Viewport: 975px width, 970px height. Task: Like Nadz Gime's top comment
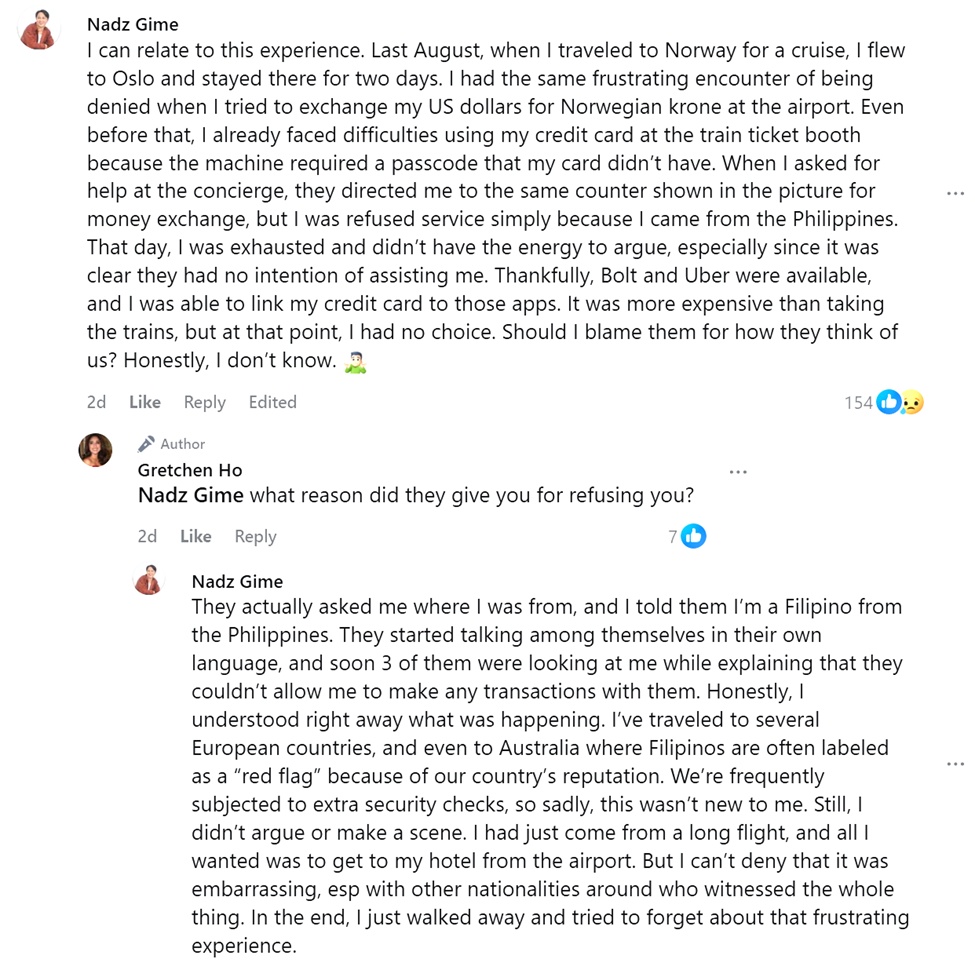click(x=145, y=402)
